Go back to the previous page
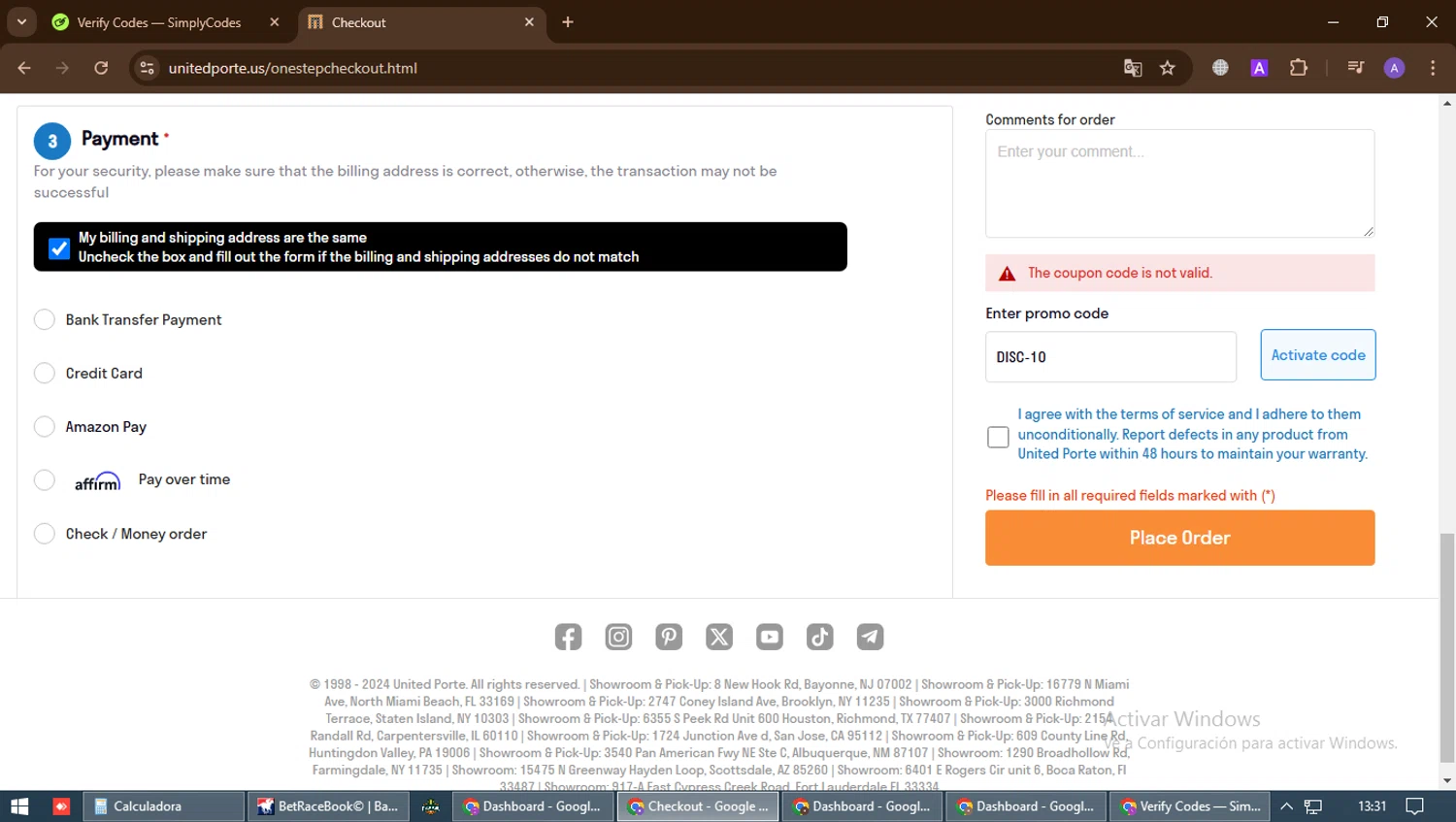Viewport: 1456px width, 822px height. pos(24,68)
